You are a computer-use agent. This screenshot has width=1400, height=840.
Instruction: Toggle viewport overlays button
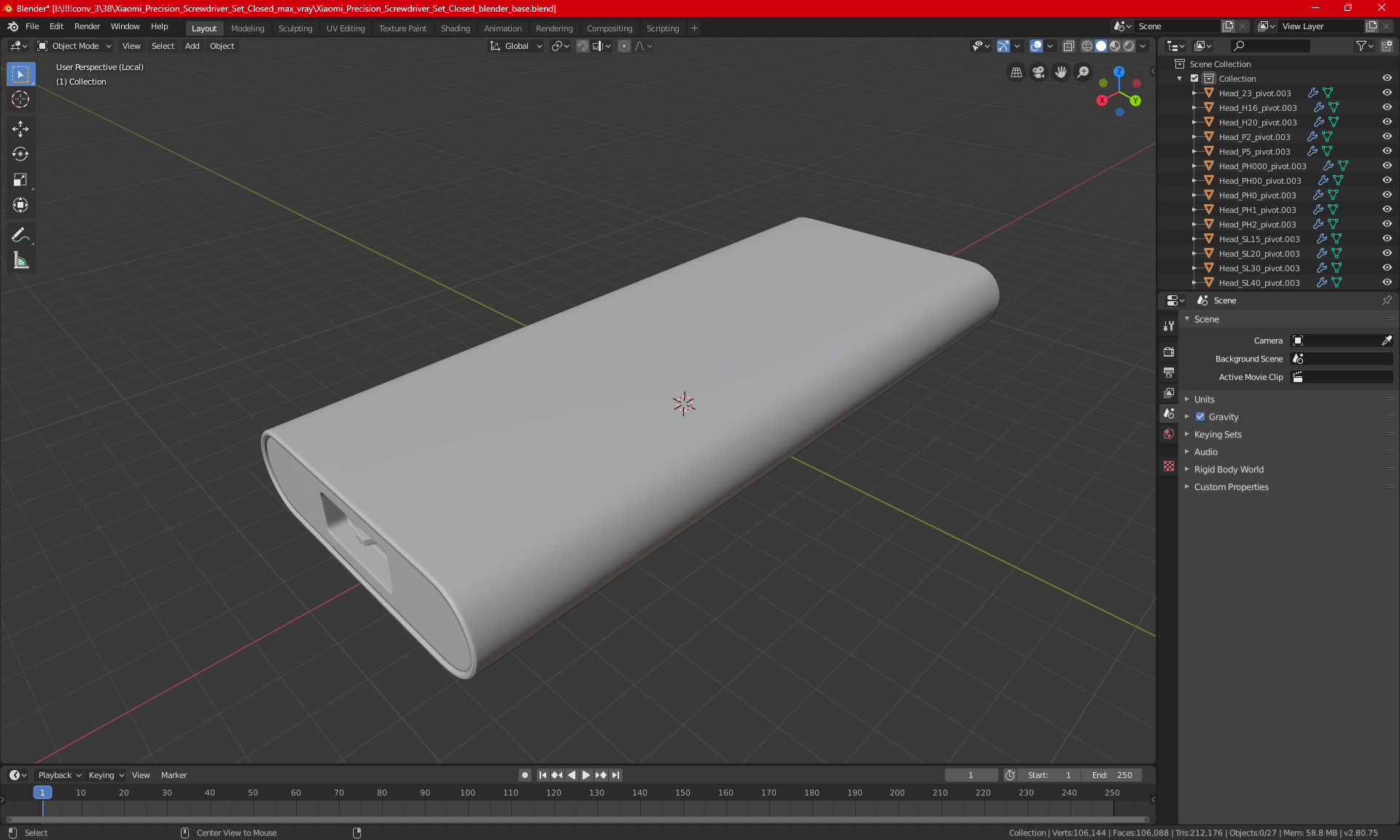(x=1036, y=46)
